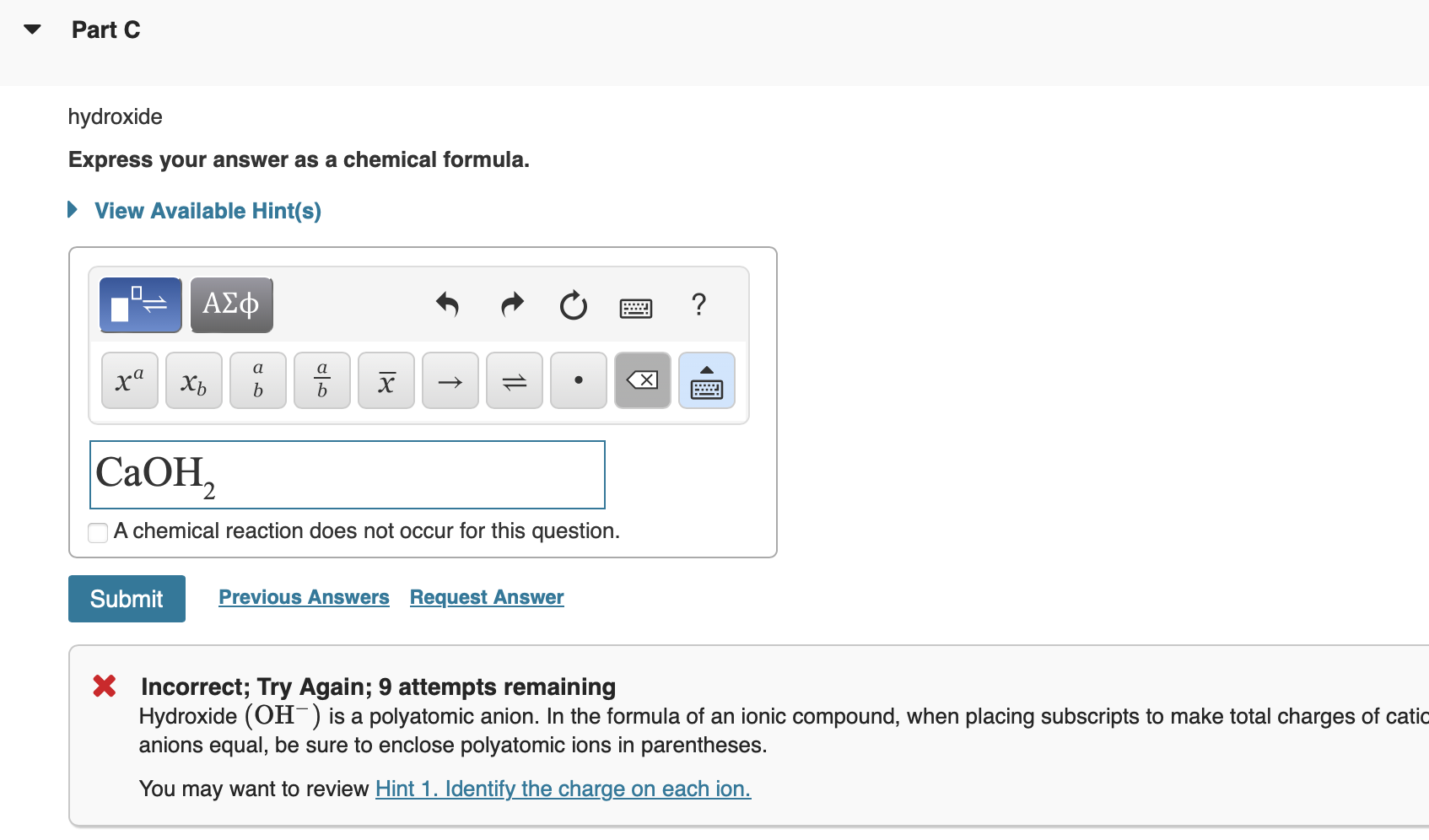The width and height of the screenshot is (1429, 840).
Task: Insert the equilibrium arrows symbol
Action: (514, 380)
